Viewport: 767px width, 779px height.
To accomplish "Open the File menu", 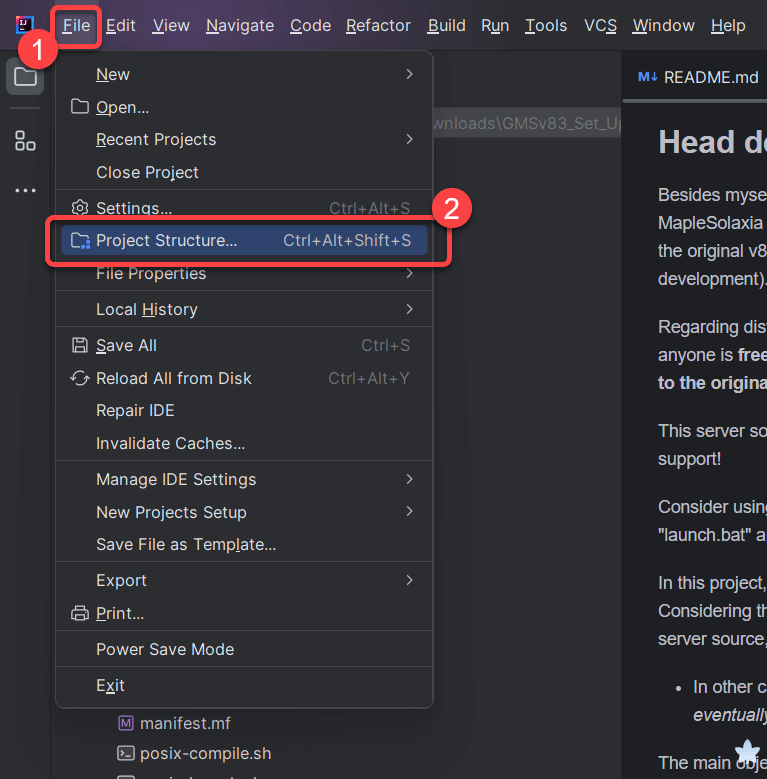I will [x=76, y=25].
